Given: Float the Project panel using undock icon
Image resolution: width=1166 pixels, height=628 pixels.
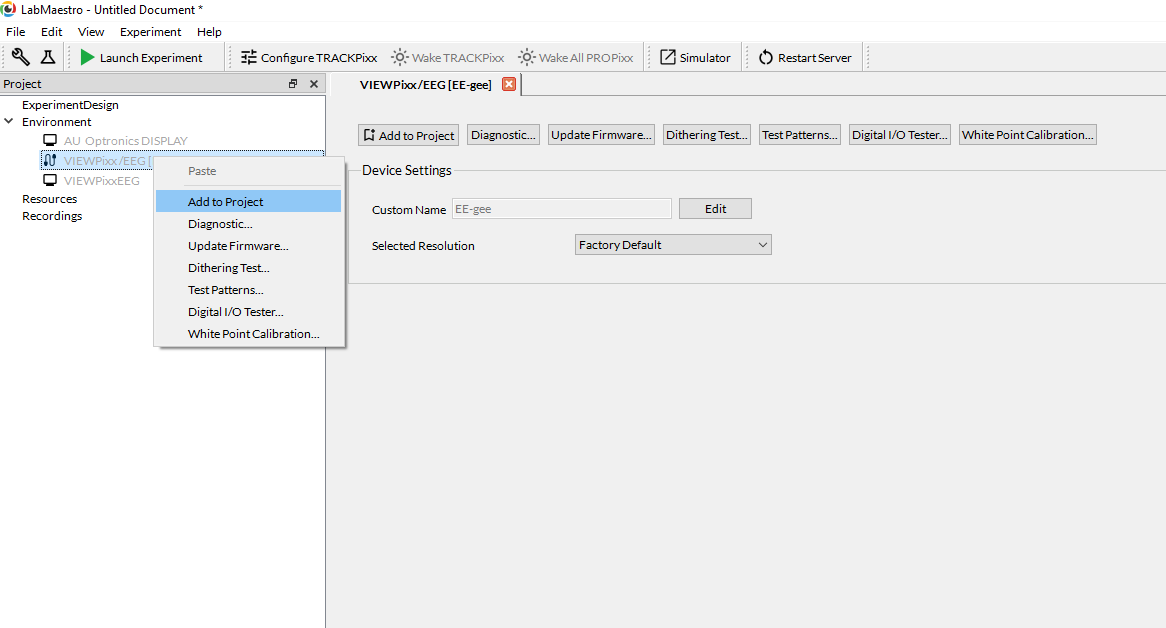Looking at the screenshot, I should (293, 84).
